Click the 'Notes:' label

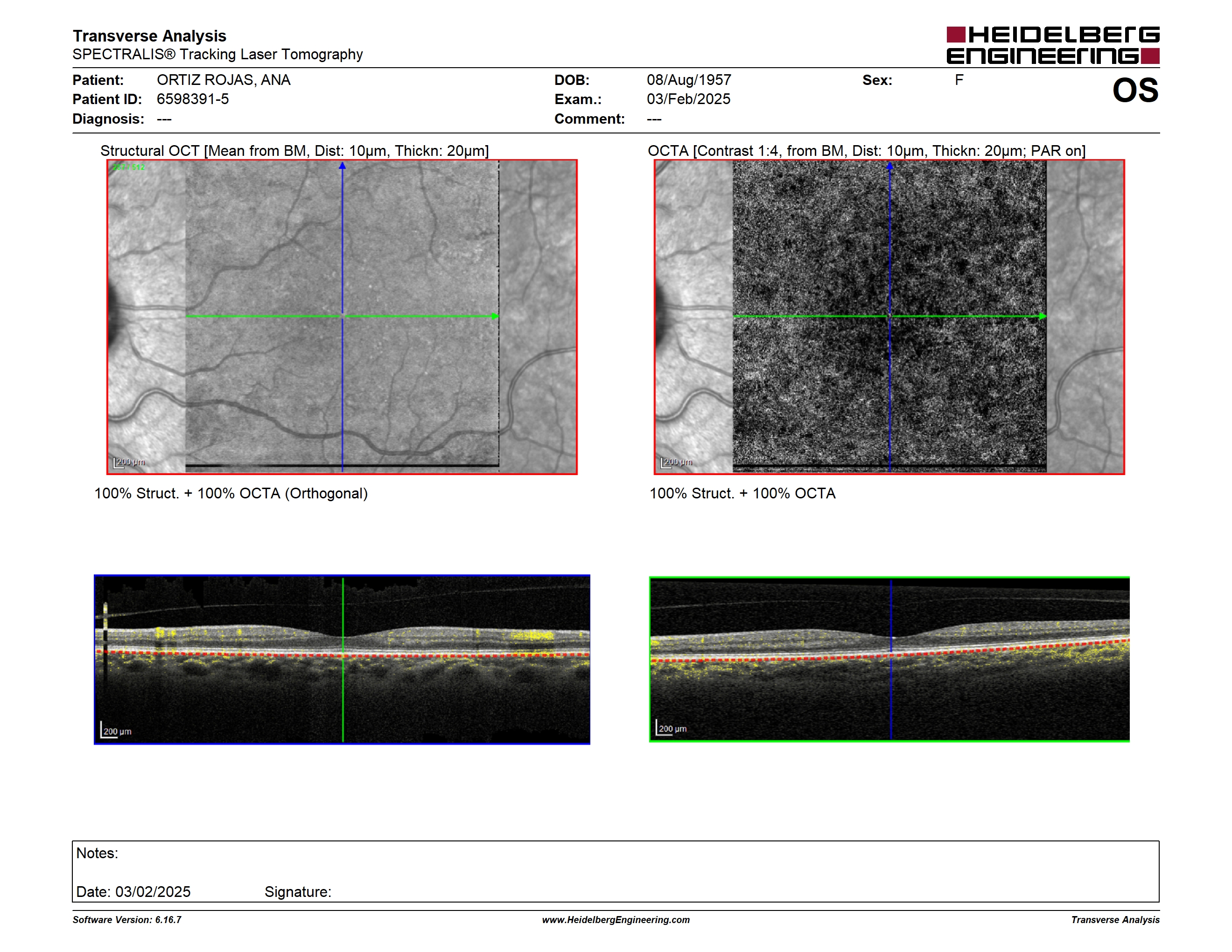[97, 854]
